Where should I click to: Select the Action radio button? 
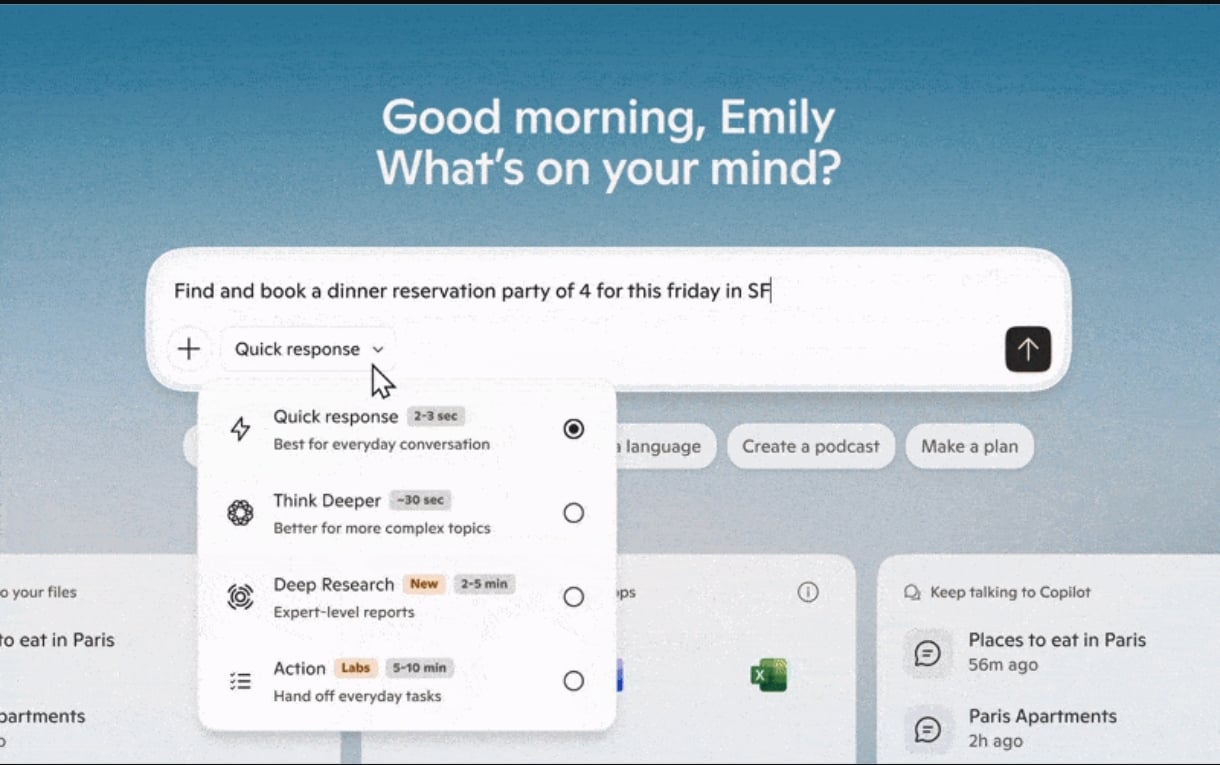pyautogui.click(x=573, y=681)
